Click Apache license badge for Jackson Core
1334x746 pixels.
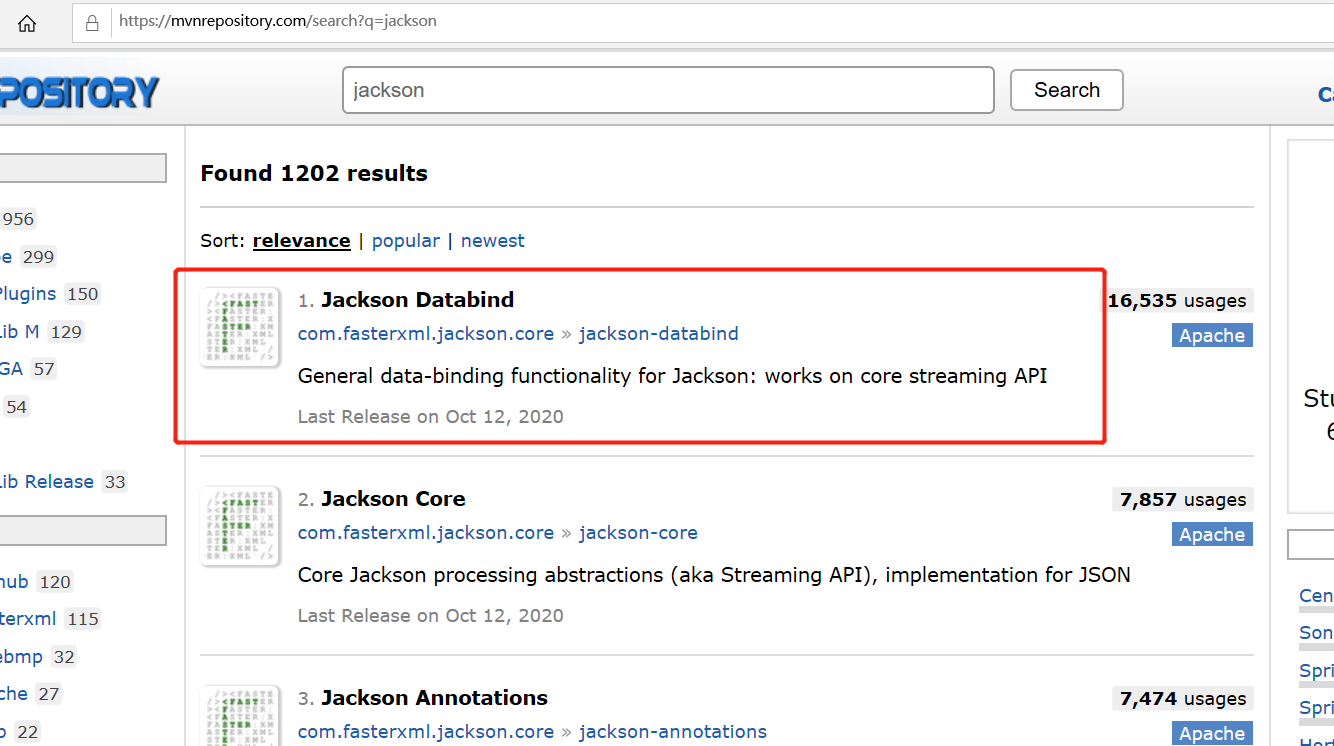(1212, 535)
